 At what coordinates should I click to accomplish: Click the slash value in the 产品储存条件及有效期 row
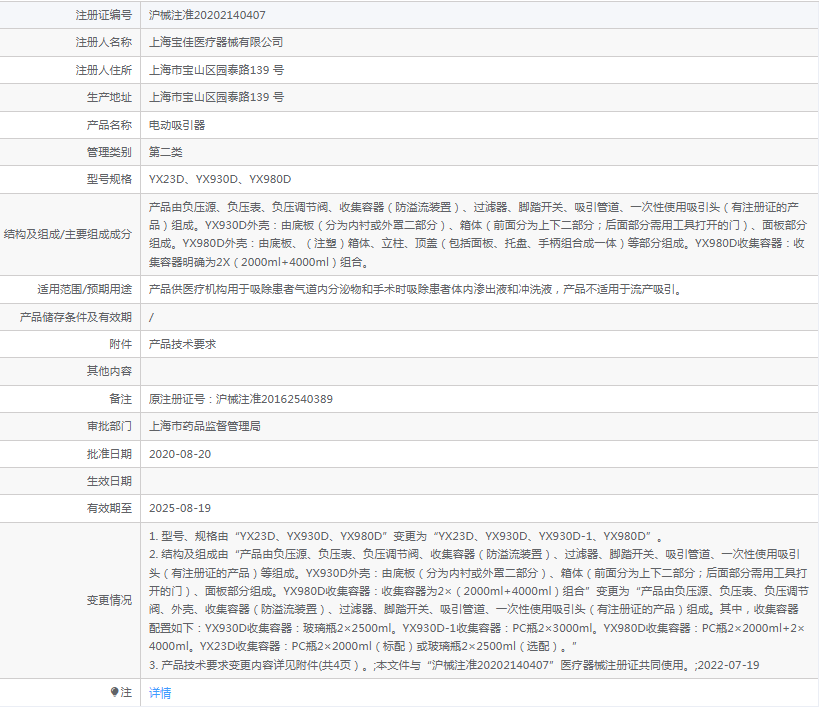click(x=151, y=317)
